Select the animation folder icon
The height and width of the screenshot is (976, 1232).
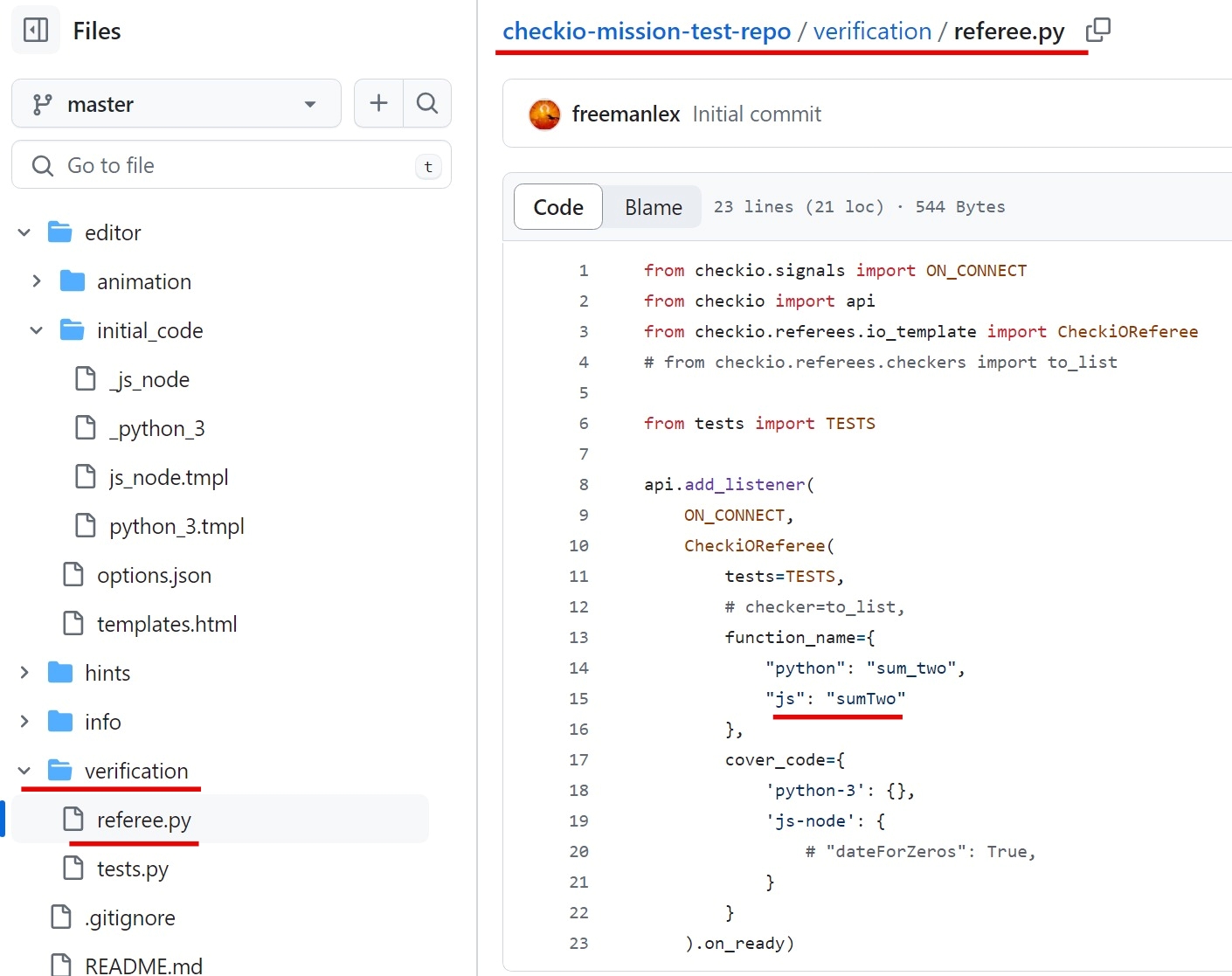73,281
